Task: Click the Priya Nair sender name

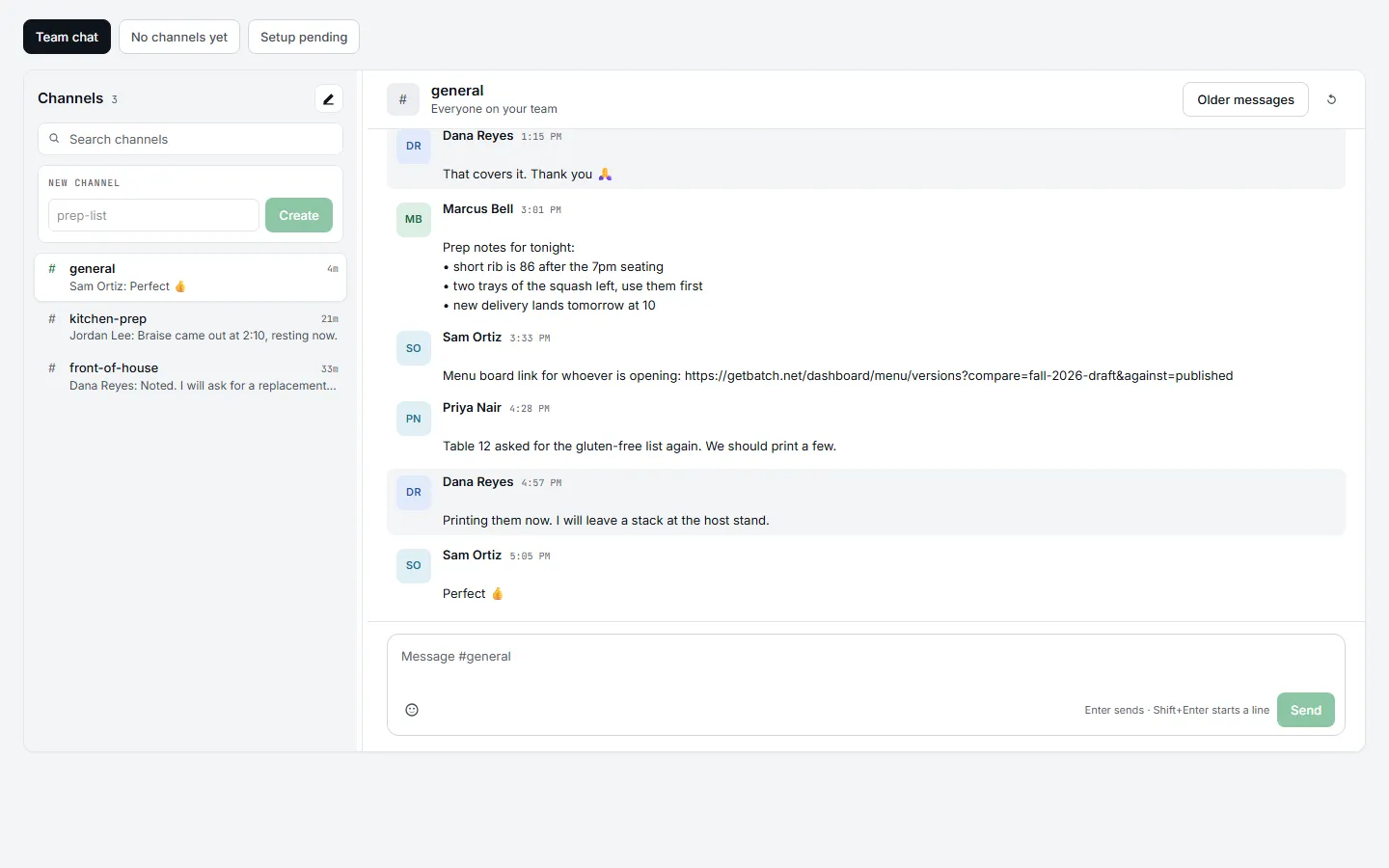Action: click(472, 408)
